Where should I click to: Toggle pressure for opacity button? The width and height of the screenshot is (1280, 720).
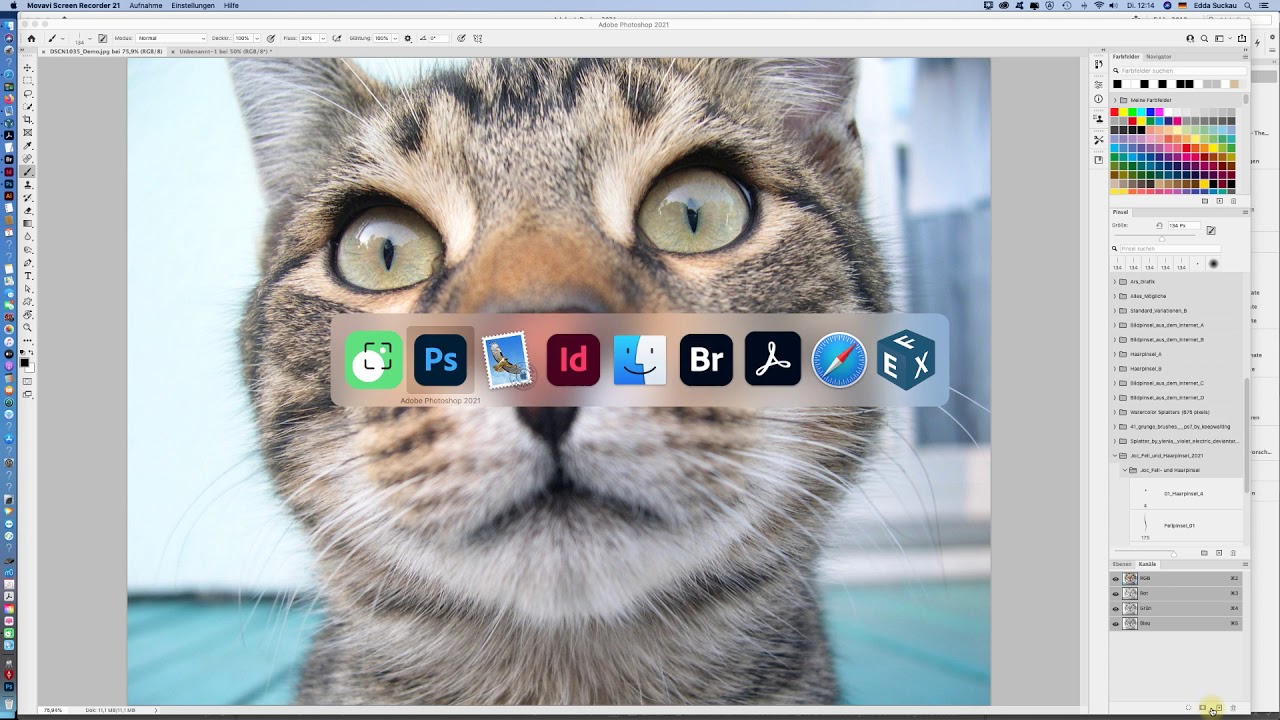pyautogui.click(x=271, y=38)
